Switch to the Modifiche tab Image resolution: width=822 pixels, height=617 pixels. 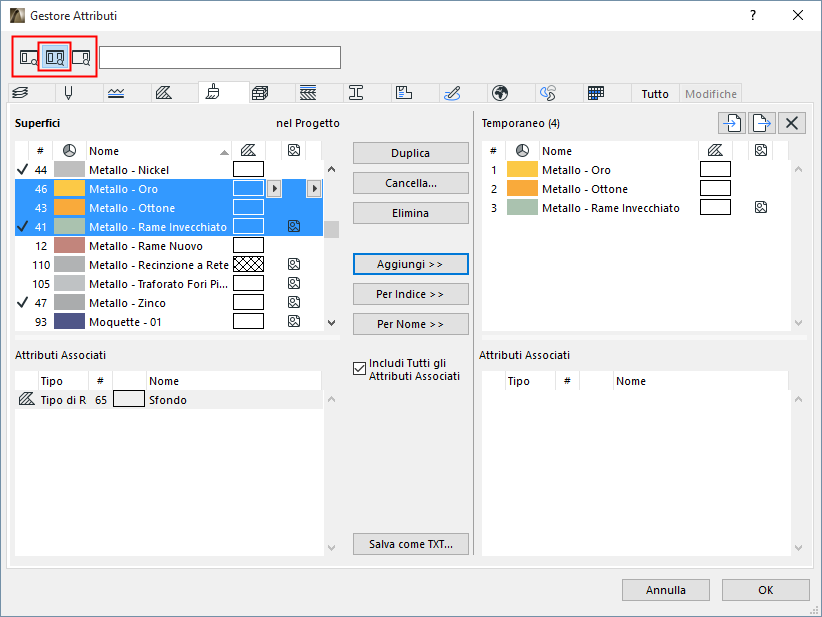pos(711,94)
